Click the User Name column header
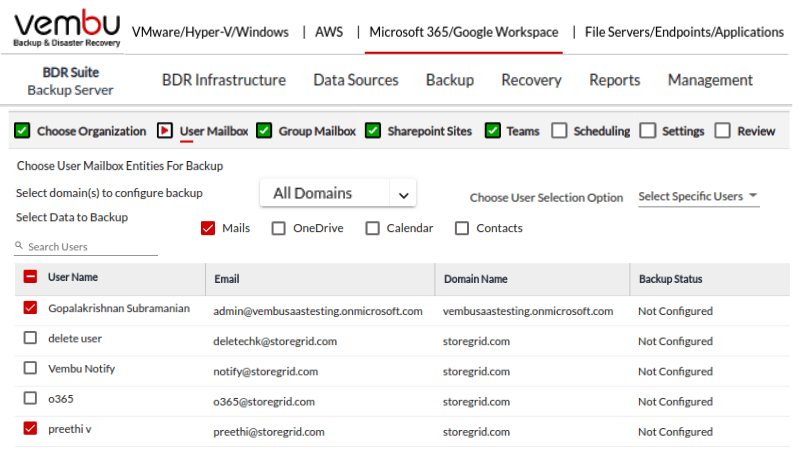Viewport: 800px width, 450px height. [73, 277]
